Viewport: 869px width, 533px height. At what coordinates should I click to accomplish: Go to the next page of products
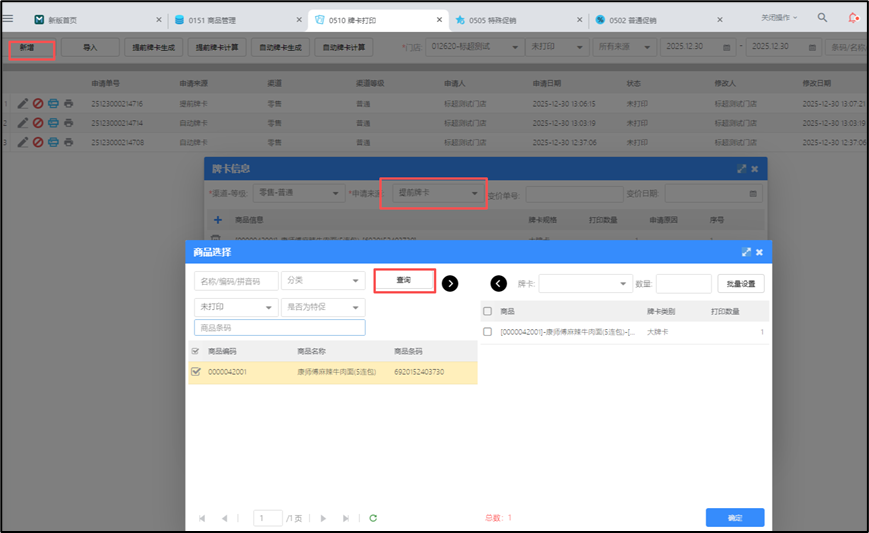coord(323,518)
